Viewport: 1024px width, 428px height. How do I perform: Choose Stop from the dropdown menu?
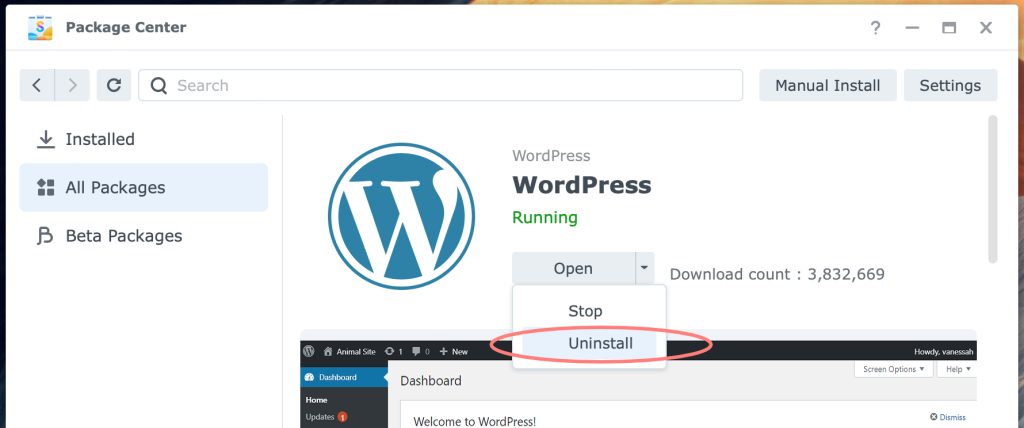click(x=585, y=311)
